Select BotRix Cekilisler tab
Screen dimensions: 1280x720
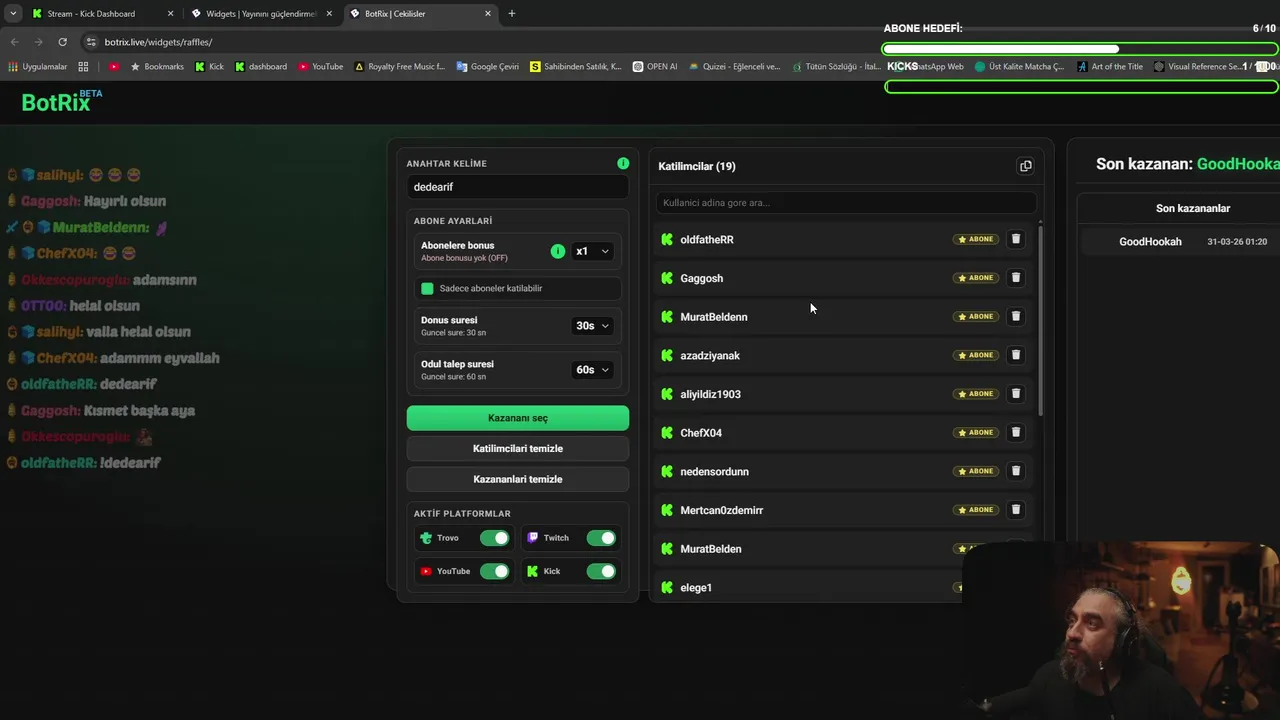tap(420, 14)
